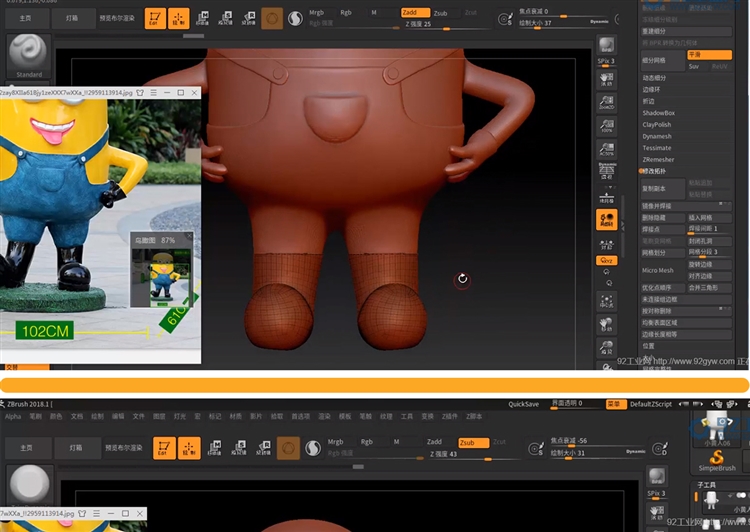Open the 文档 menu
The height and width of the screenshot is (532, 750).
[x=77, y=416]
